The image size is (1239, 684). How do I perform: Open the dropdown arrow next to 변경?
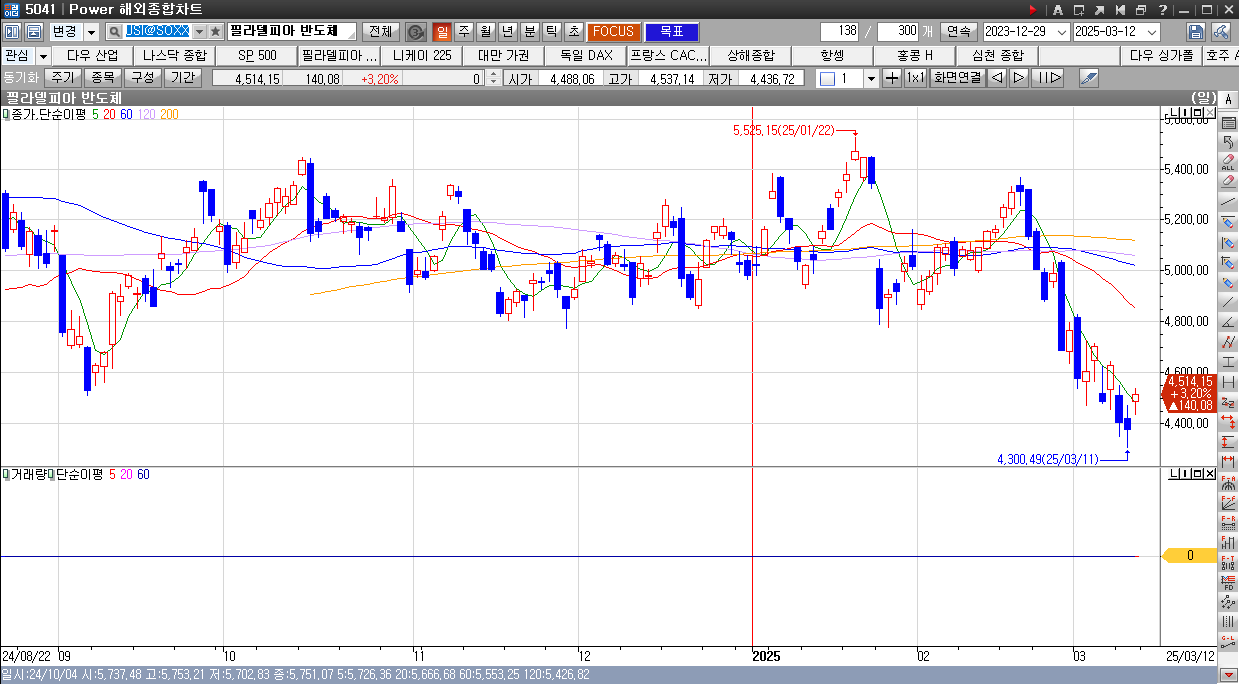tap(91, 32)
